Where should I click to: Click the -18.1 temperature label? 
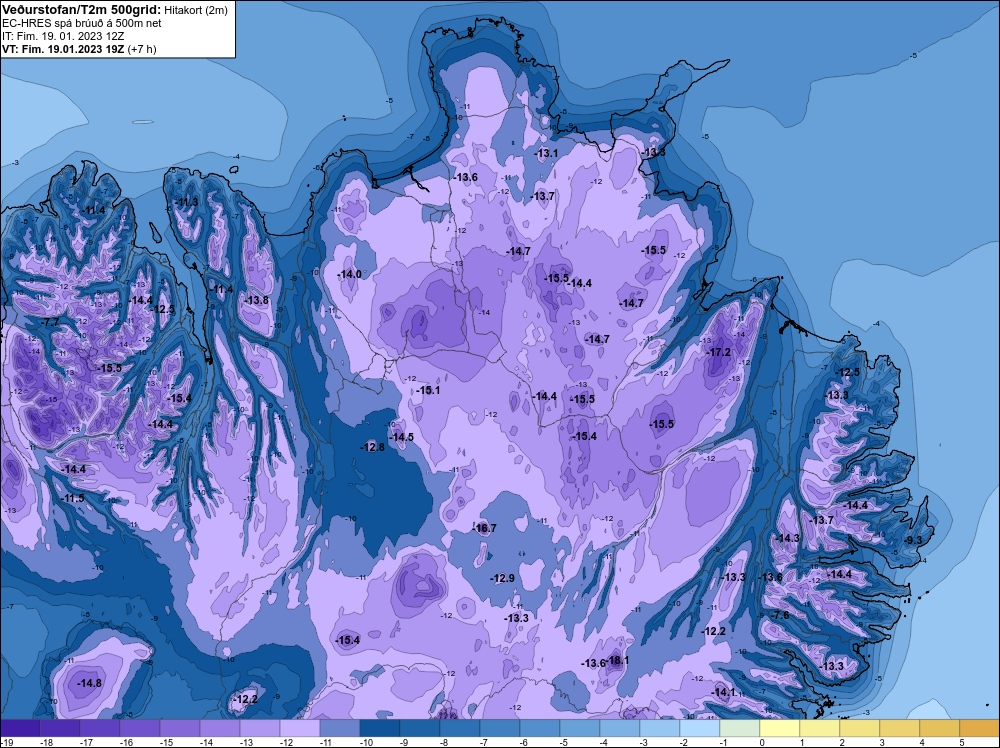(616, 660)
